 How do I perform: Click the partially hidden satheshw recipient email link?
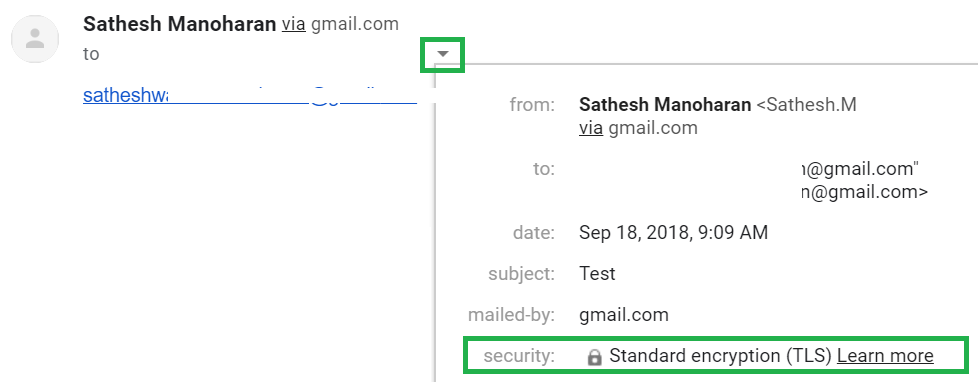coord(249,95)
